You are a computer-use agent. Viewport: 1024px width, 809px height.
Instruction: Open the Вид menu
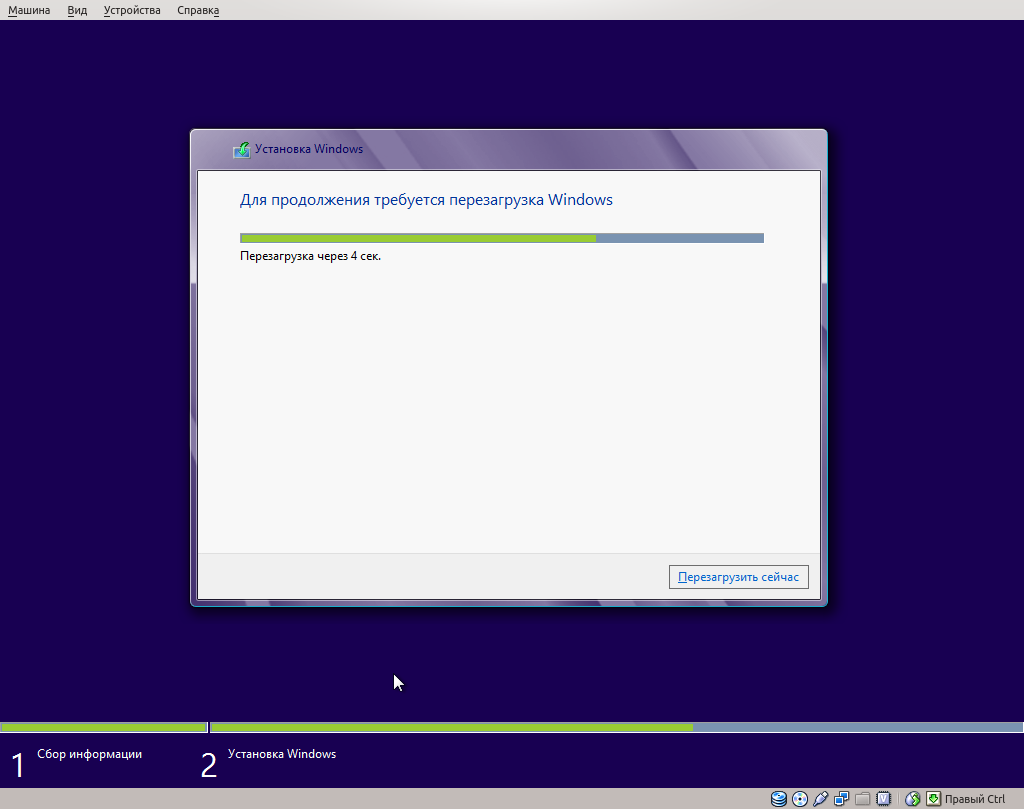[x=76, y=9]
